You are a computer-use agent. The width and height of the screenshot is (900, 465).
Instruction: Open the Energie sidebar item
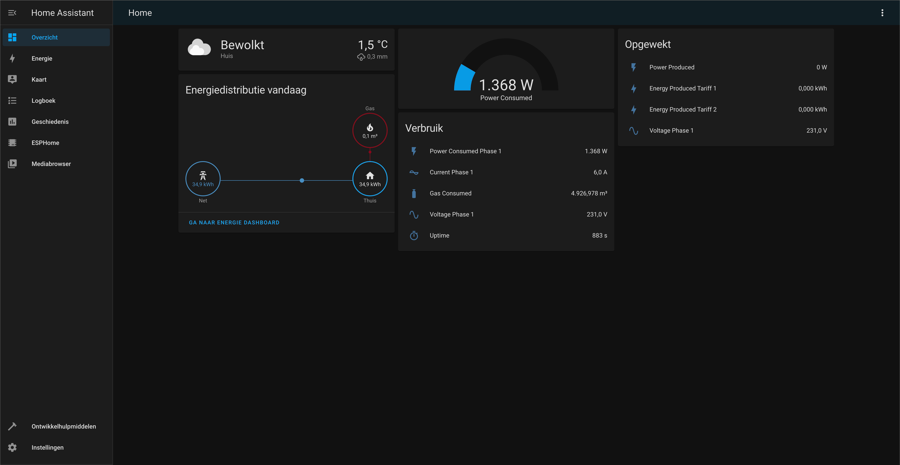[42, 58]
